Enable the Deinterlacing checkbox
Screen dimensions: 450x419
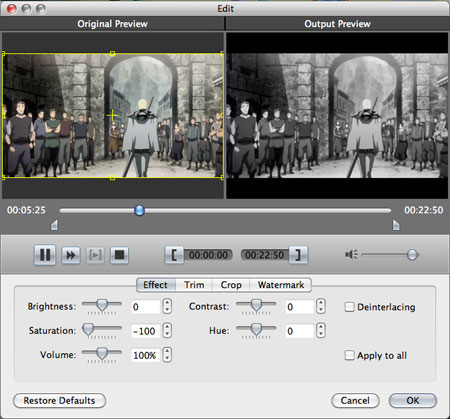coord(349,307)
